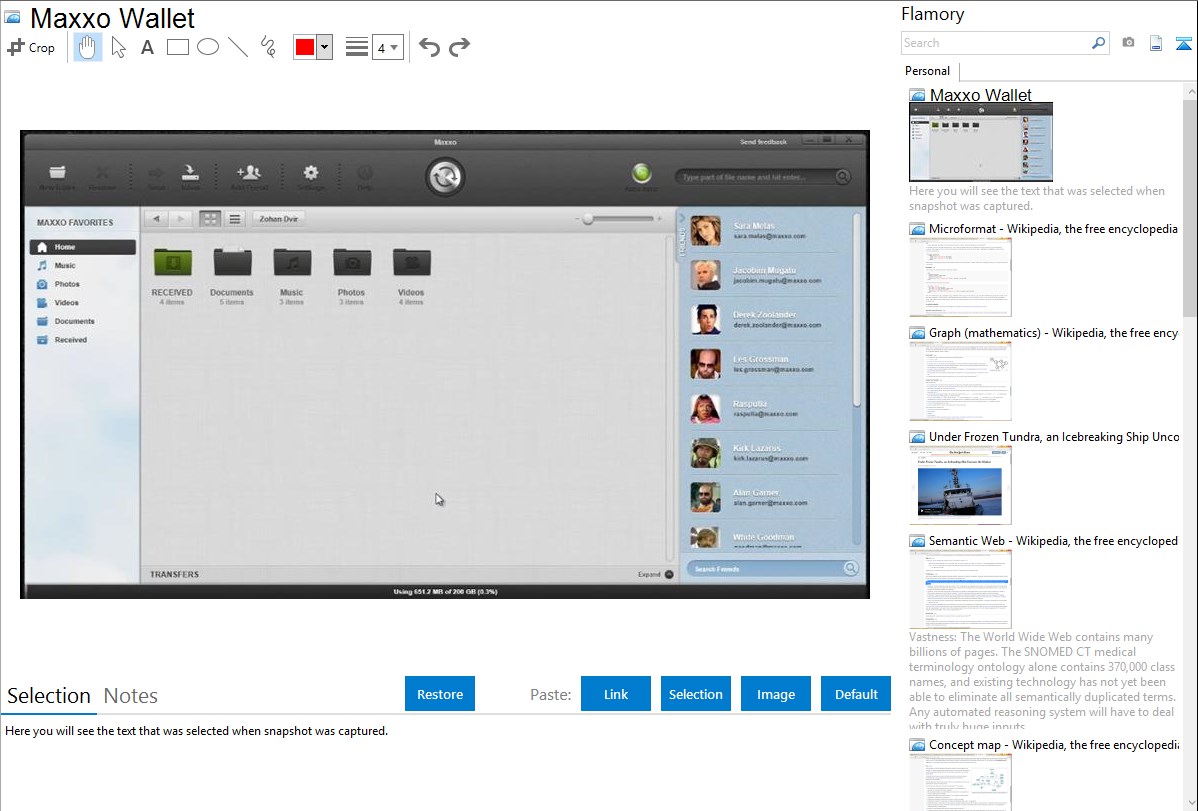
Task: Switch Maxxo to list view
Action: pos(235,219)
